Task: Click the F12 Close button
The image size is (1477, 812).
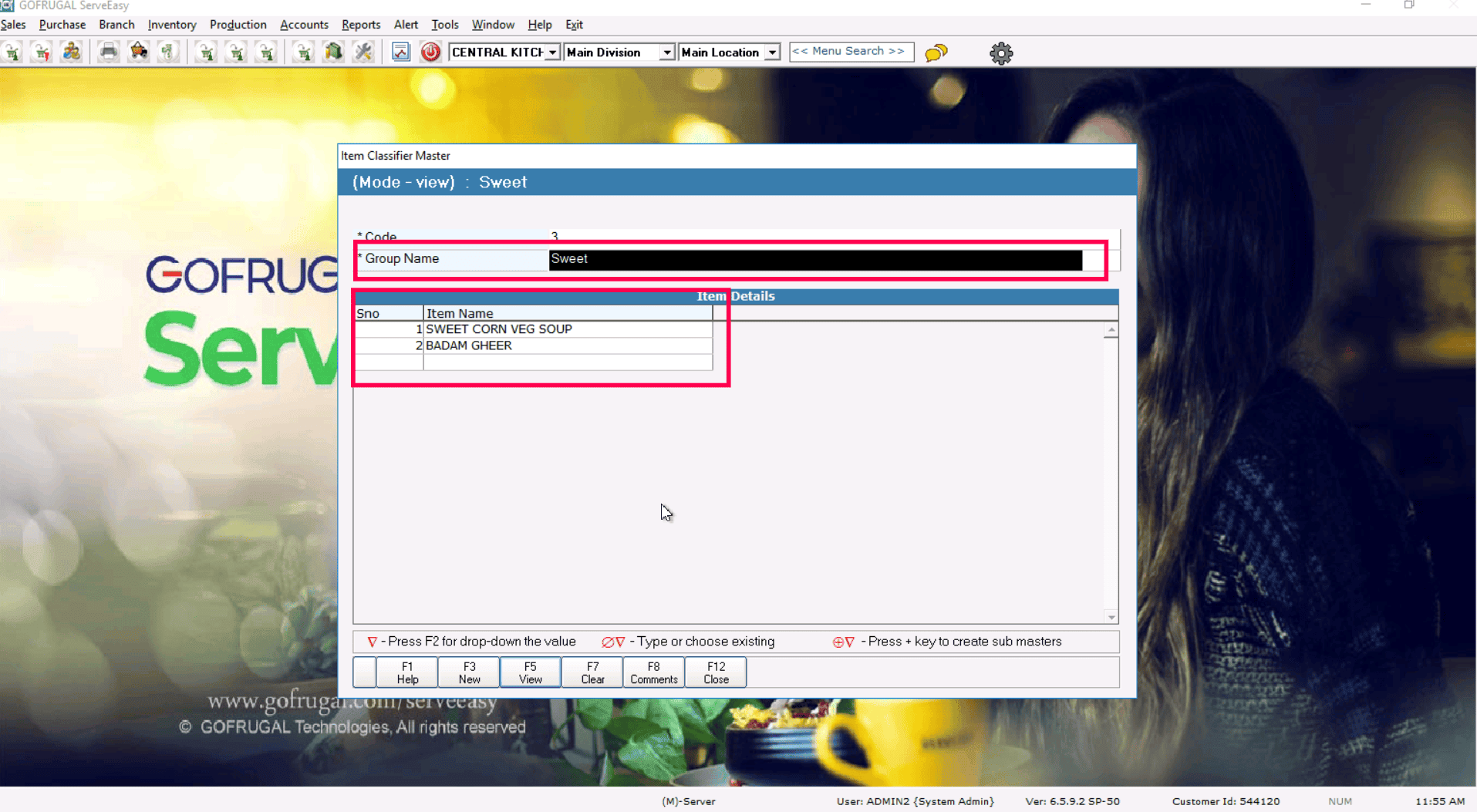Action: point(716,672)
